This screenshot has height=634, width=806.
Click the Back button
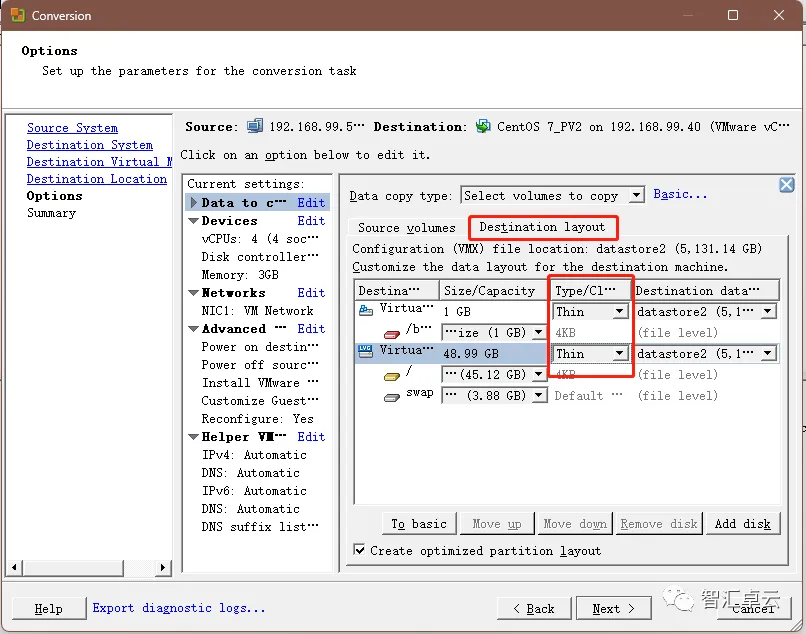(534, 609)
